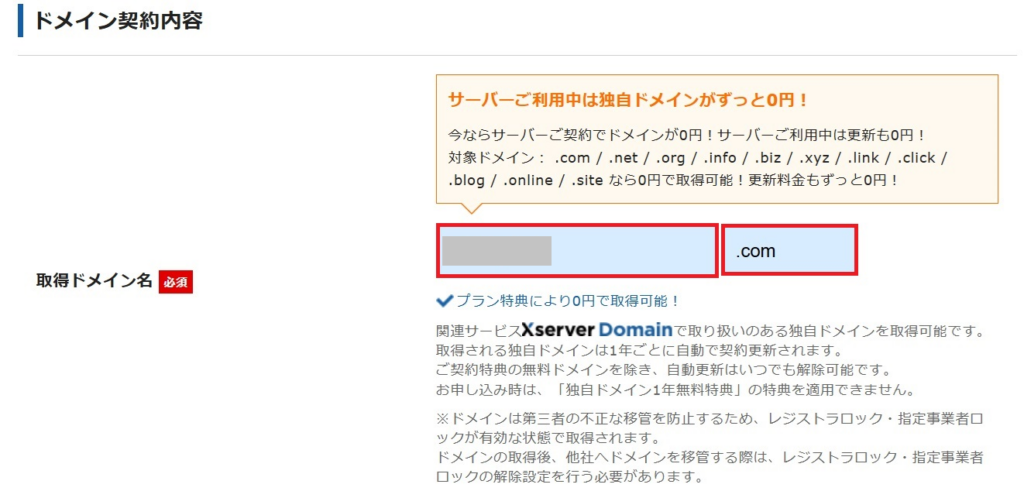Click the 取得ドメイン名 field label
The height and width of the screenshot is (498, 1024).
pyautogui.click(x=94, y=281)
